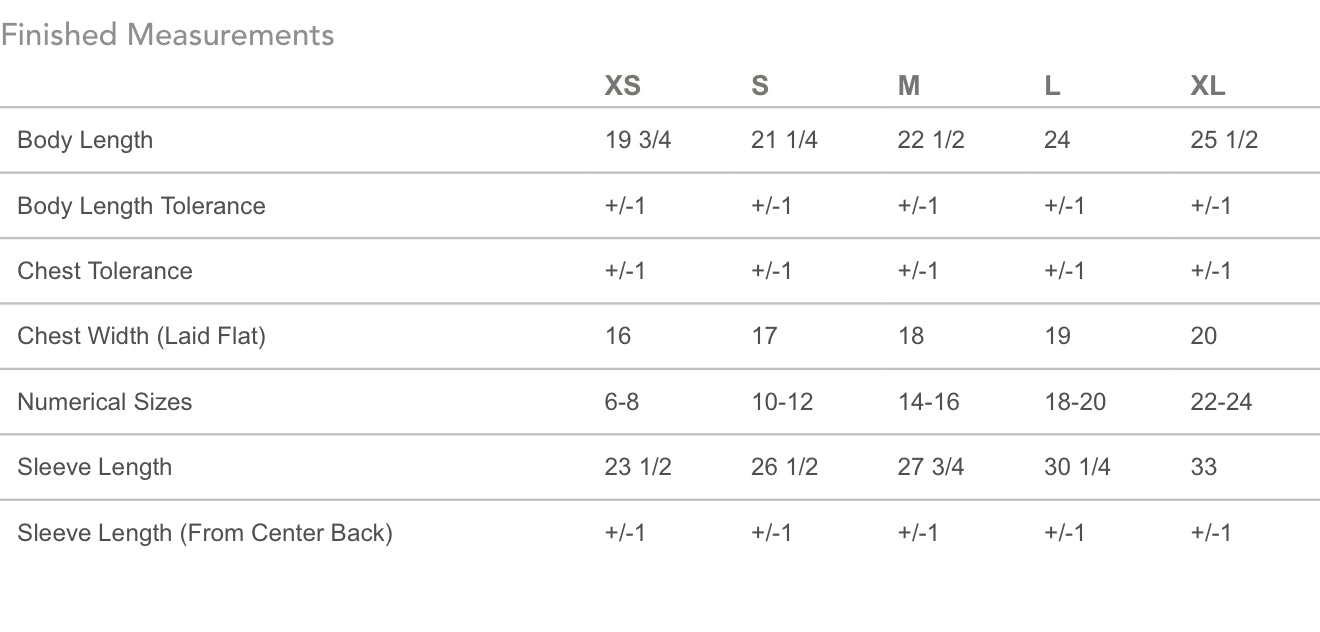The image size is (1320, 632).
Task: Click the Body Length Tolerance row label
Action: coord(141,206)
